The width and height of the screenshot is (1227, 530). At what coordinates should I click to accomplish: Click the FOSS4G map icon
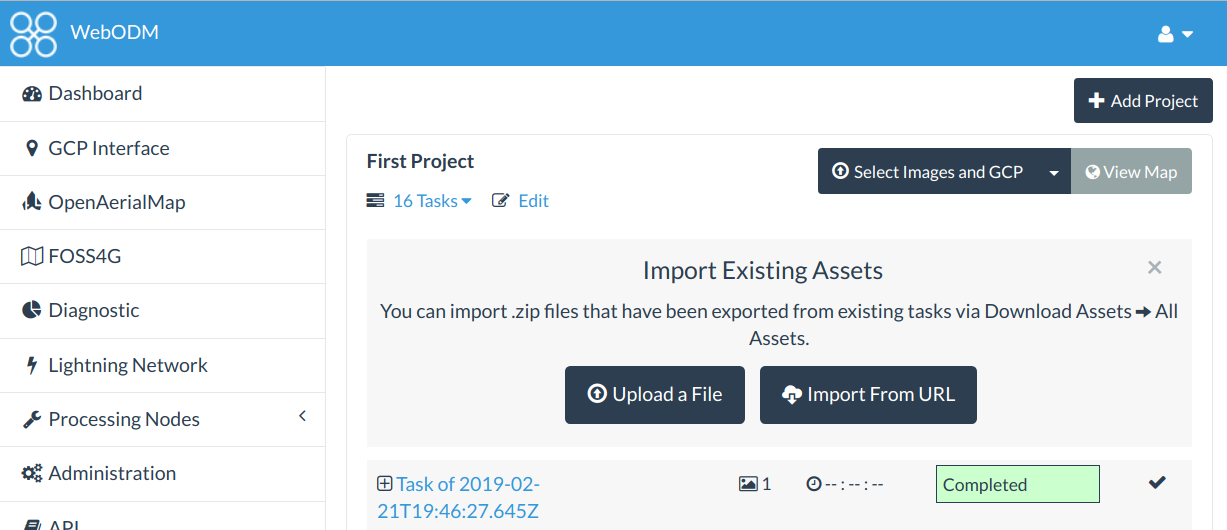(32, 256)
